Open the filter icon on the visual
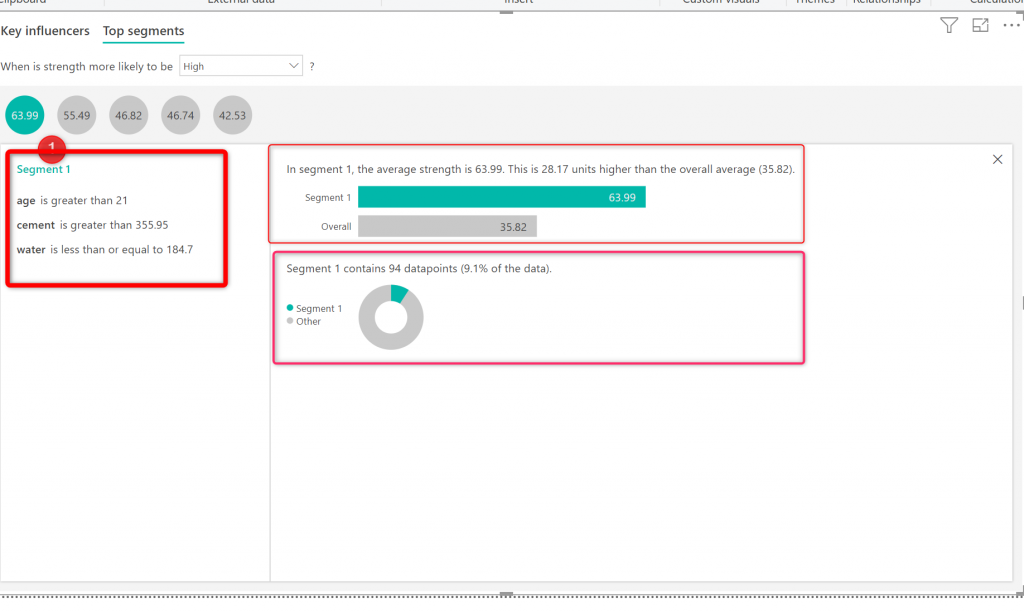 [949, 26]
